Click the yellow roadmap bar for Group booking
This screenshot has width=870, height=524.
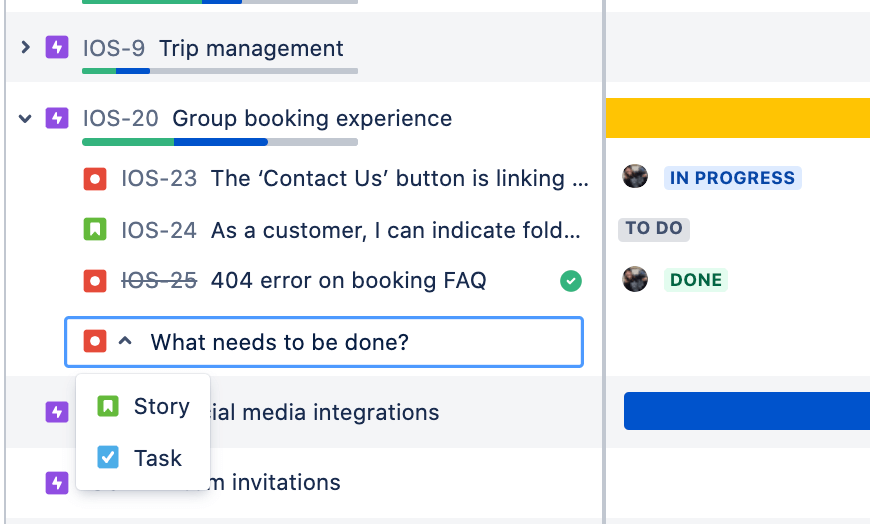[737, 118]
